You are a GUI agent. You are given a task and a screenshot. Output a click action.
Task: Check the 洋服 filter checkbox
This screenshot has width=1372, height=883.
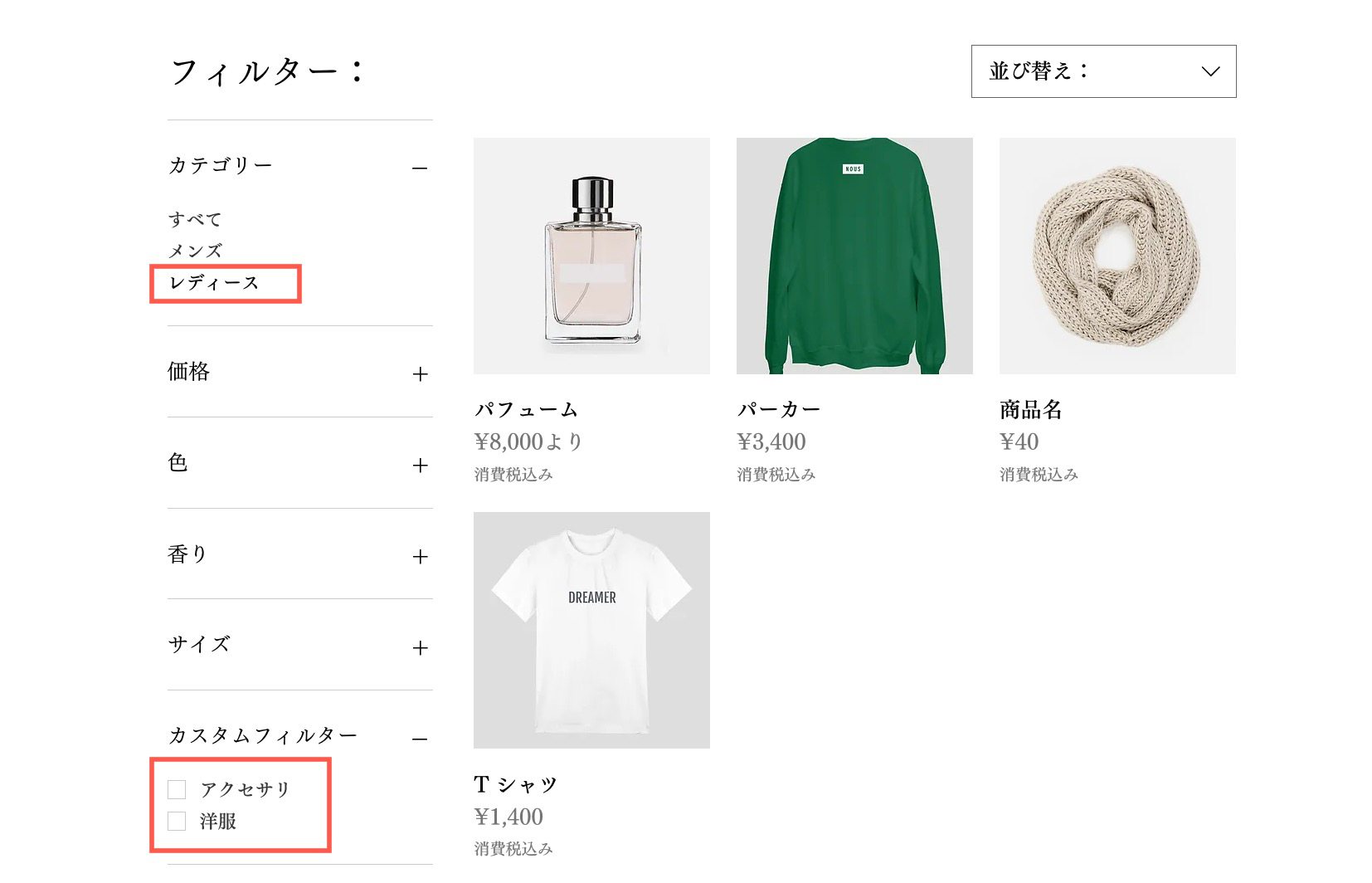(177, 822)
